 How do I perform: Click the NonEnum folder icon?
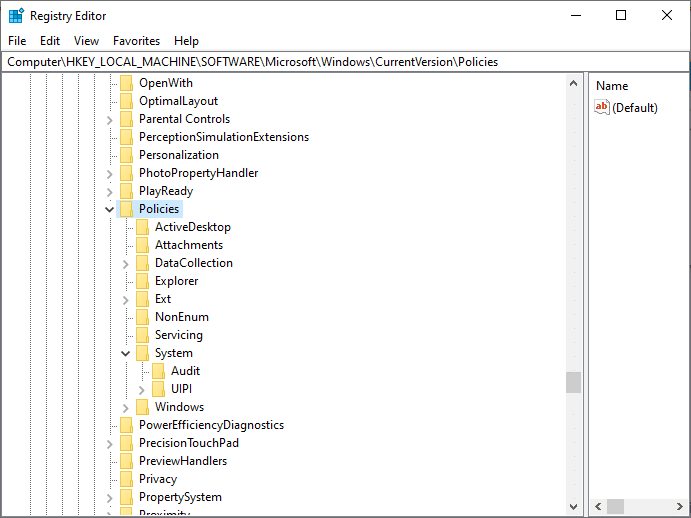tap(142, 317)
